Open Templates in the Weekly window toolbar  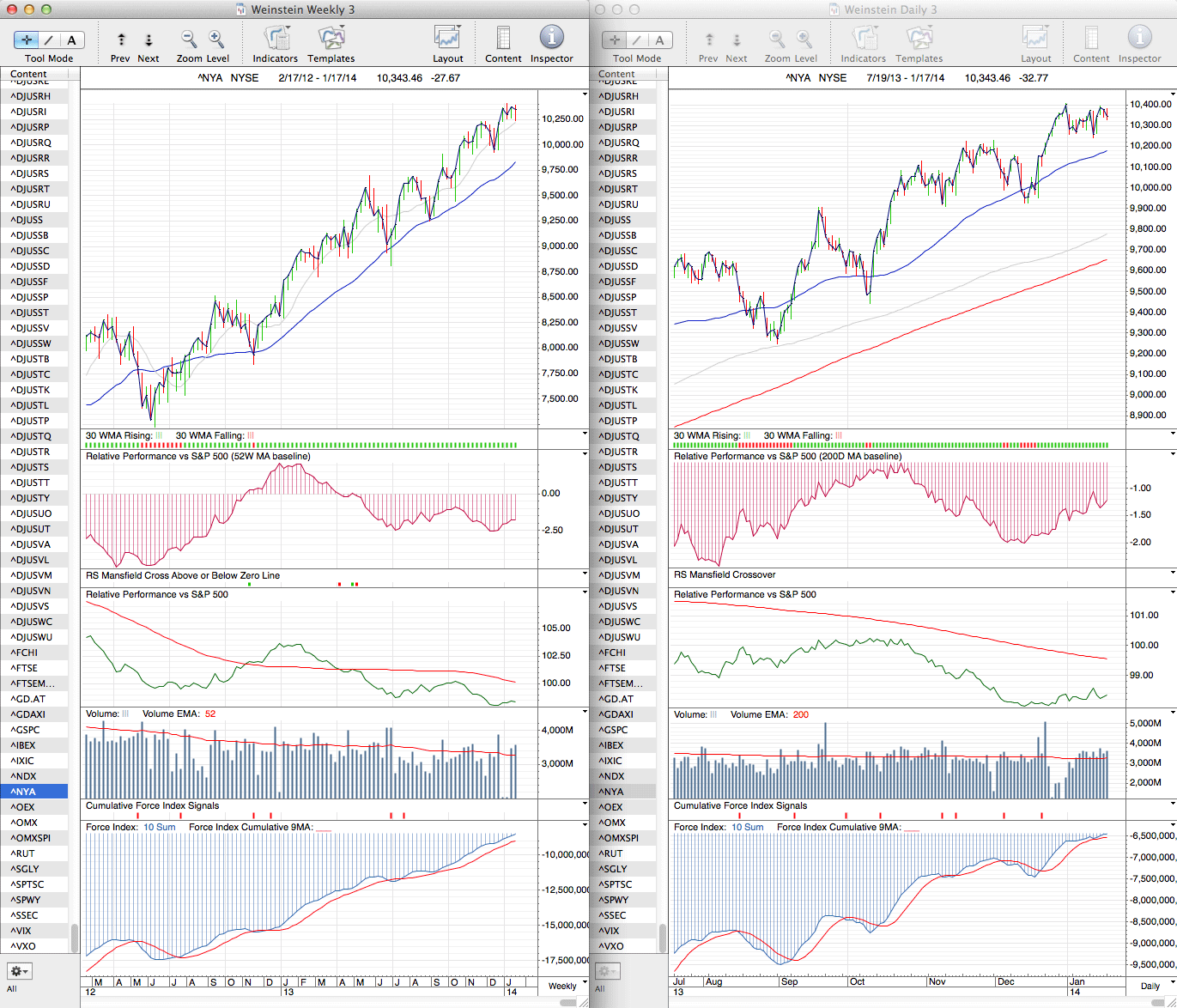(331, 39)
